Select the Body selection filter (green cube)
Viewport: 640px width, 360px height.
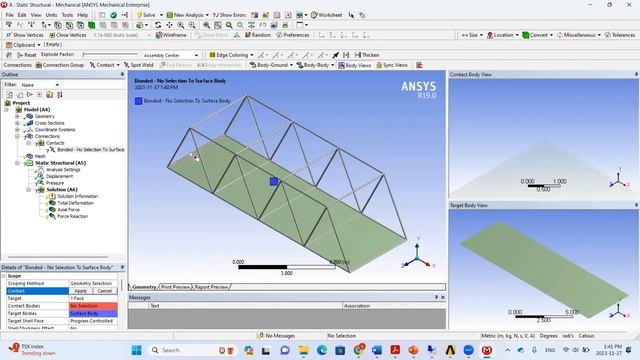click(91, 25)
